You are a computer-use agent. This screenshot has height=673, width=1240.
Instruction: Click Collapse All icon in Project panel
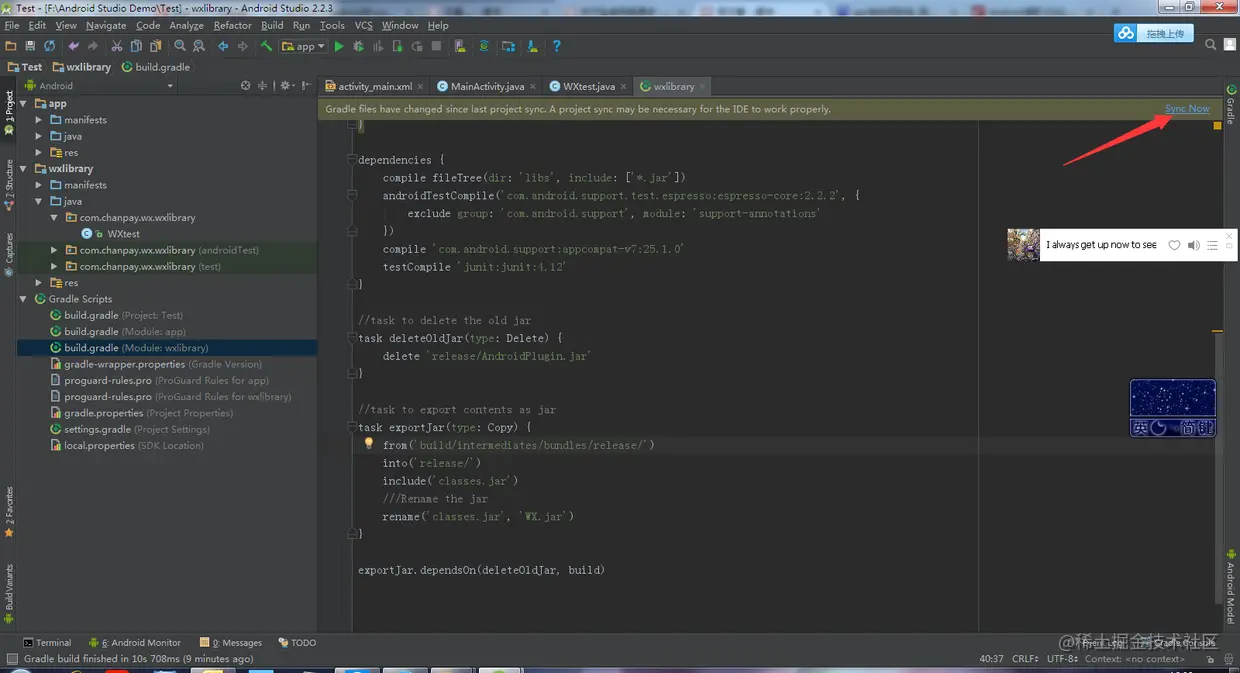tap(263, 86)
